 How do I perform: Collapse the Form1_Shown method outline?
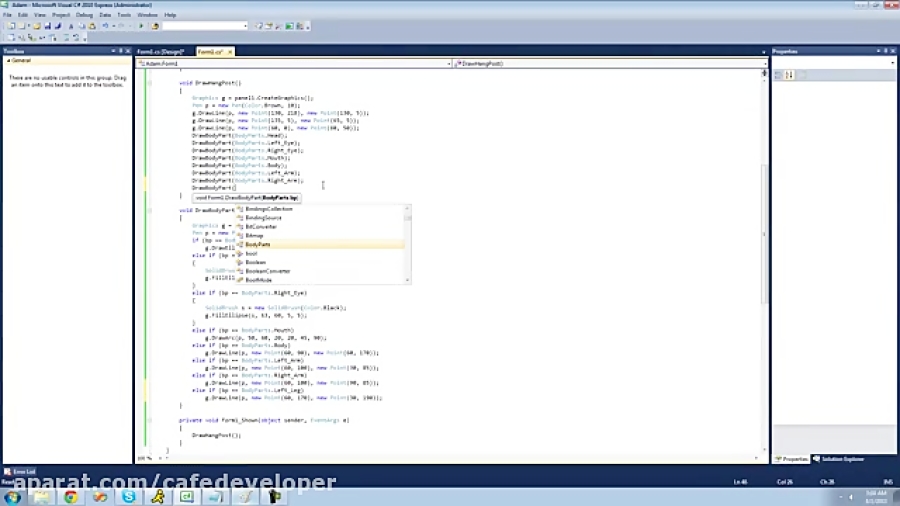pos(150,420)
